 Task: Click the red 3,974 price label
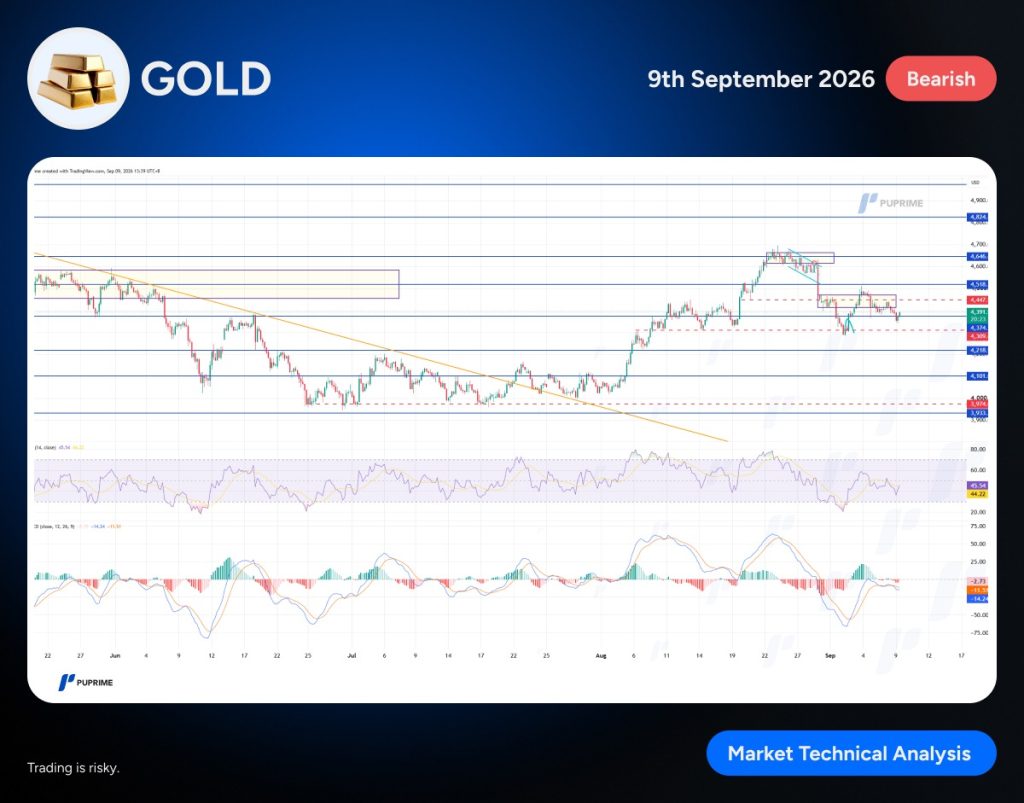[x=978, y=405]
